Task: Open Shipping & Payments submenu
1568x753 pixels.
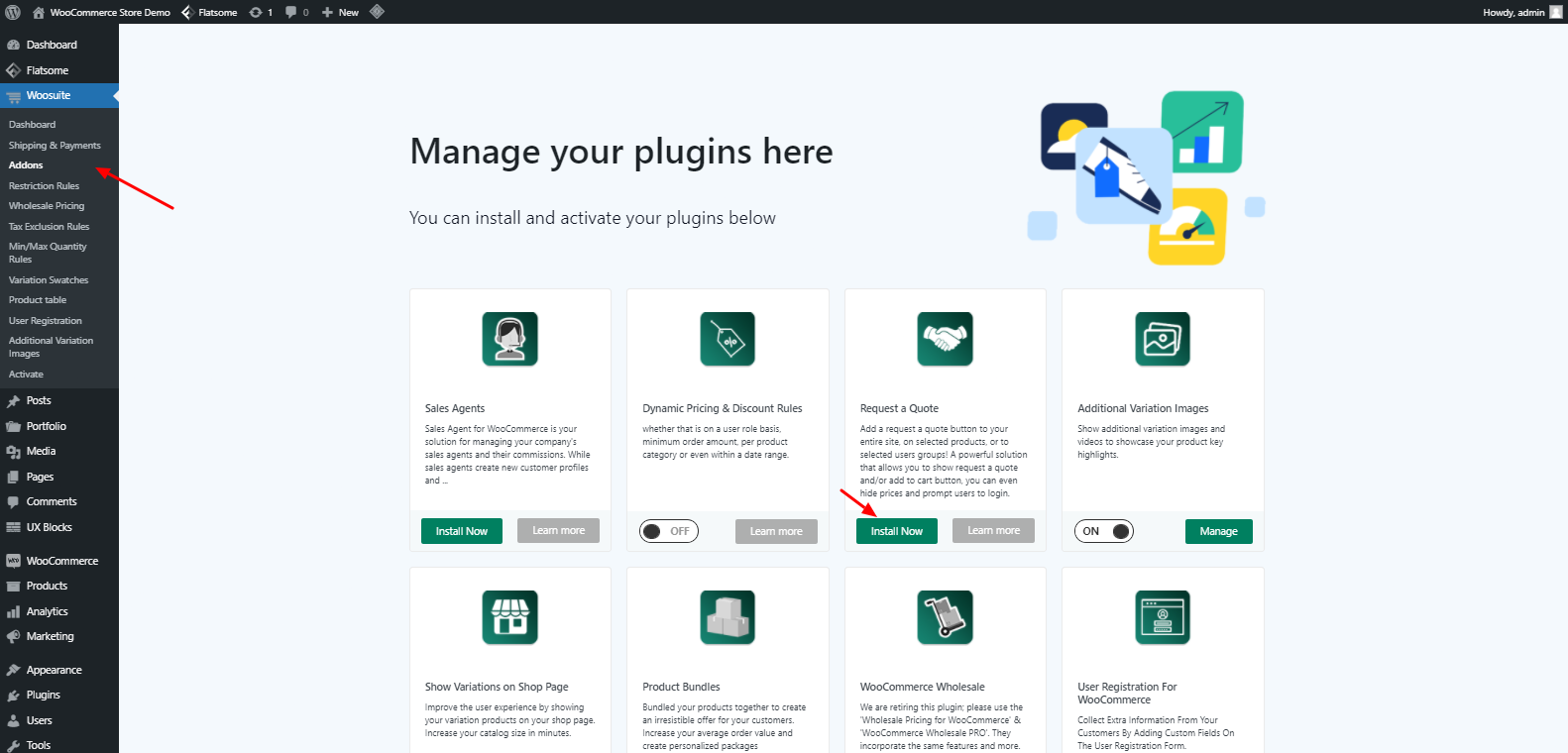Action: 55,146
